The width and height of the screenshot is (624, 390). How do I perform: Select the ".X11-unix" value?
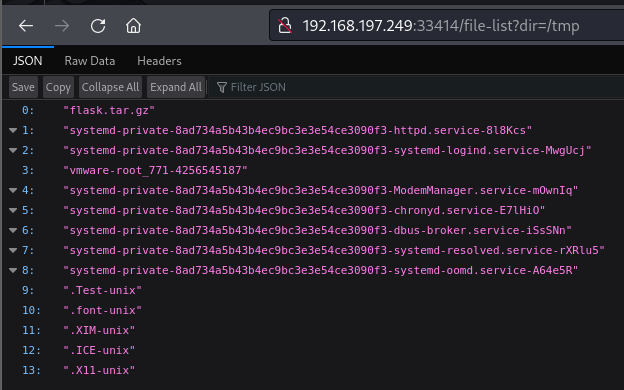click(99, 370)
